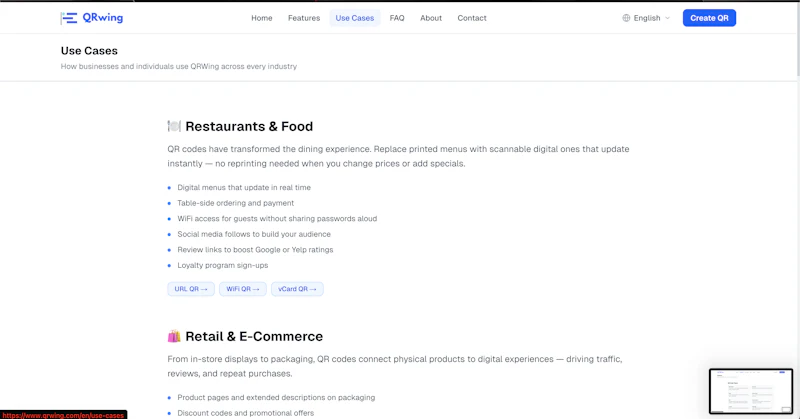Click the qrwing.com URL status text
Viewport: 800px width, 419px height.
click(x=63, y=415)
